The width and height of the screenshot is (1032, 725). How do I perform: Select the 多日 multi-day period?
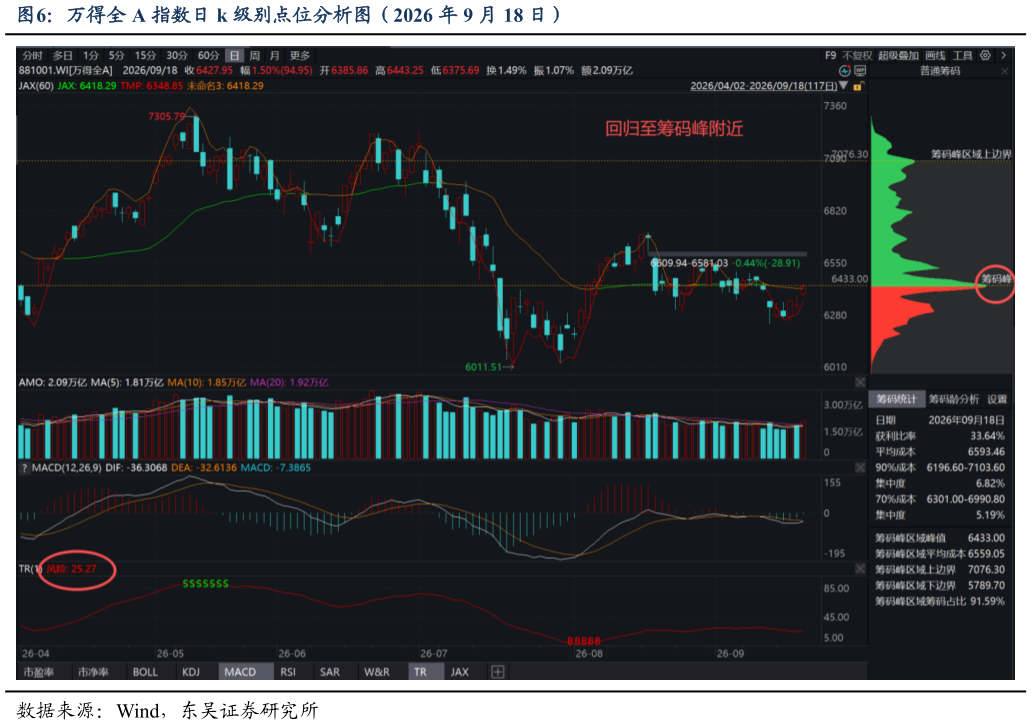point(63,55)
